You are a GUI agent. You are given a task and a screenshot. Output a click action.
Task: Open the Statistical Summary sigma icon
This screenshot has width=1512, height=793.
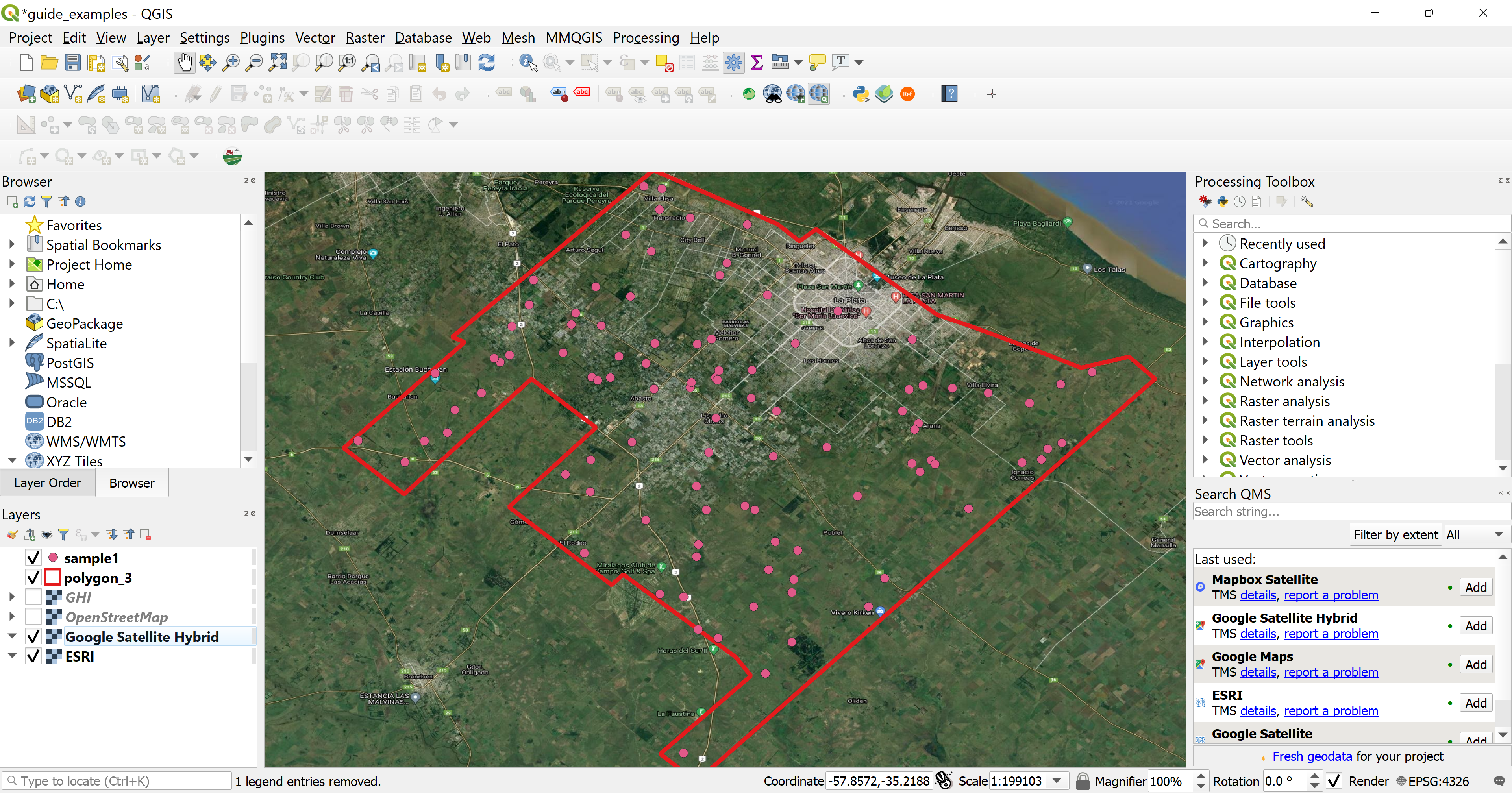click(757, 62)
